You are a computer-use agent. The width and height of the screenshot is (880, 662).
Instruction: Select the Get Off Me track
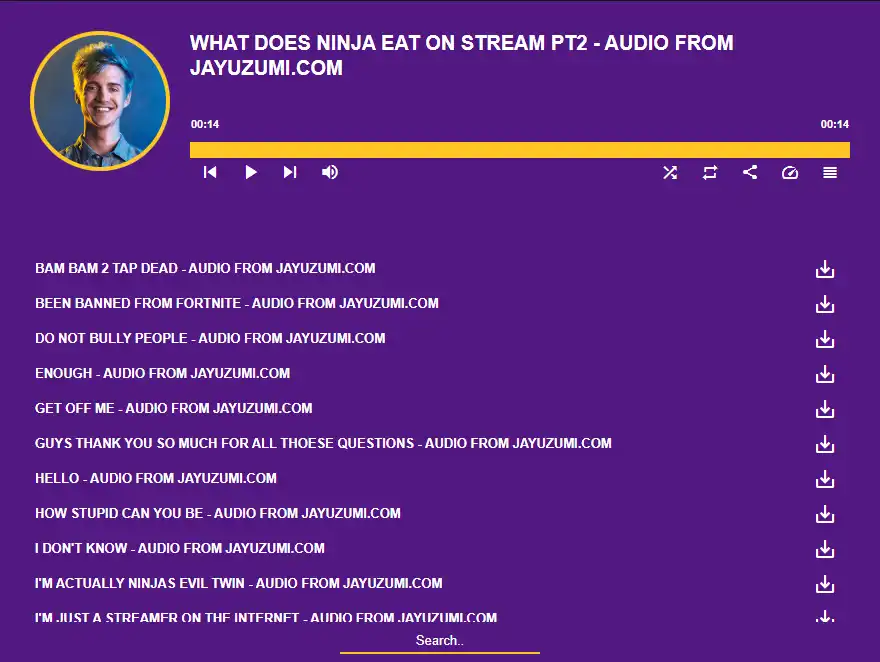coord(174,408)
